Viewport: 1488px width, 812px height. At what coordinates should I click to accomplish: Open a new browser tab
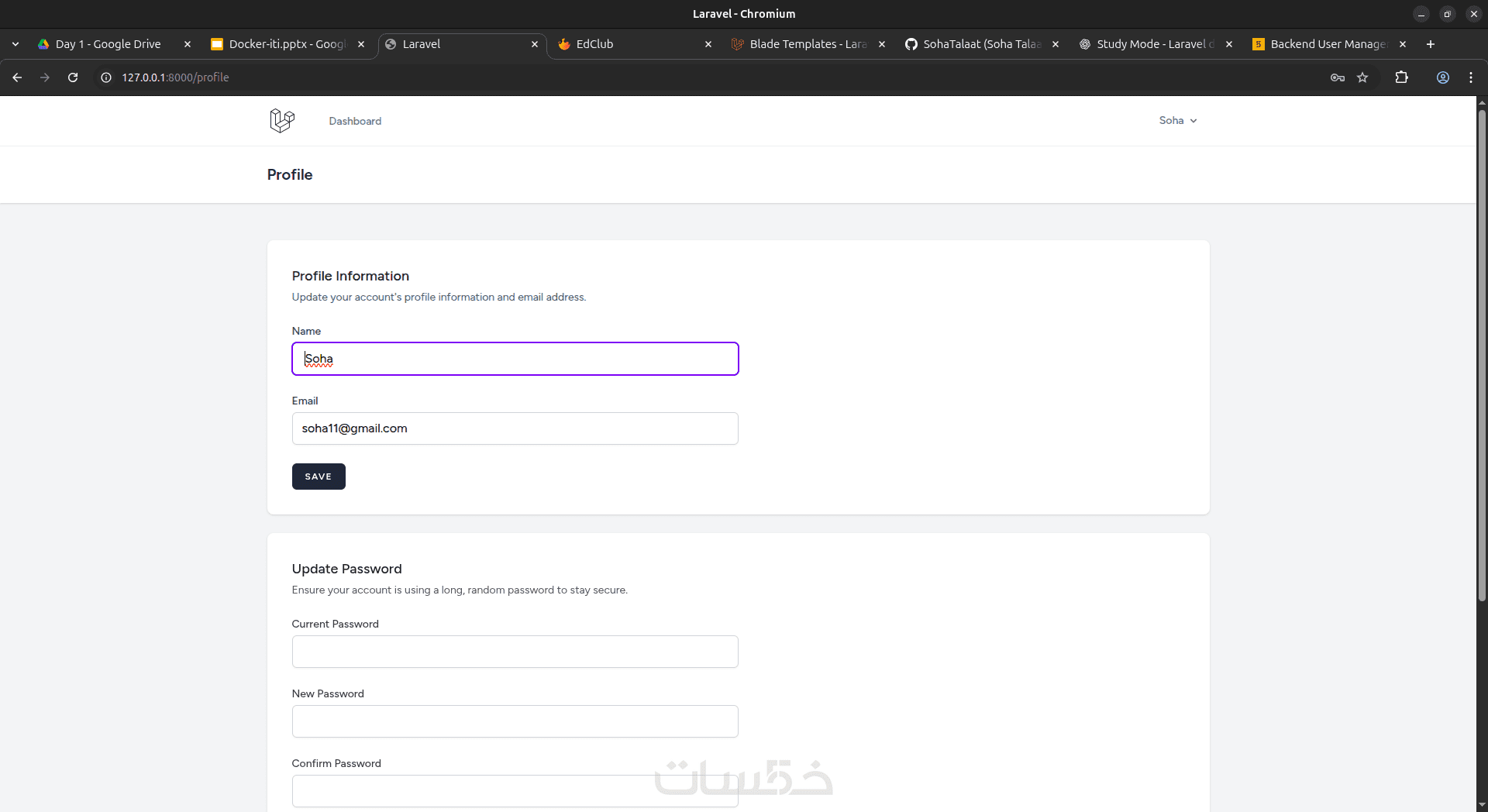(1431, 44)
